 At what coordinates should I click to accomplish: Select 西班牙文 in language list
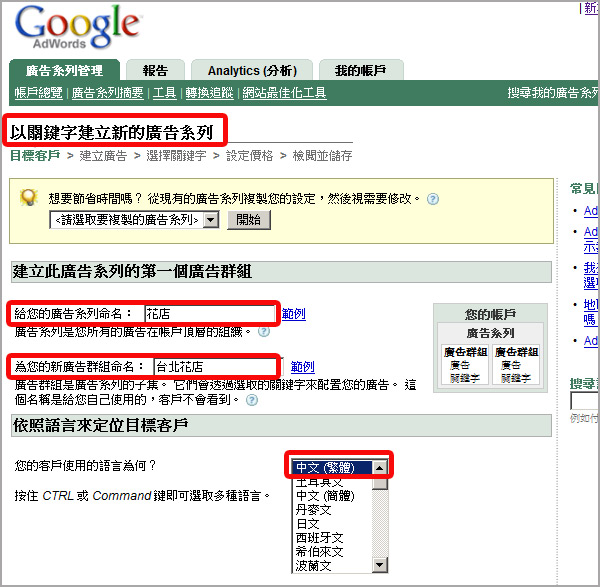(332, 538)
